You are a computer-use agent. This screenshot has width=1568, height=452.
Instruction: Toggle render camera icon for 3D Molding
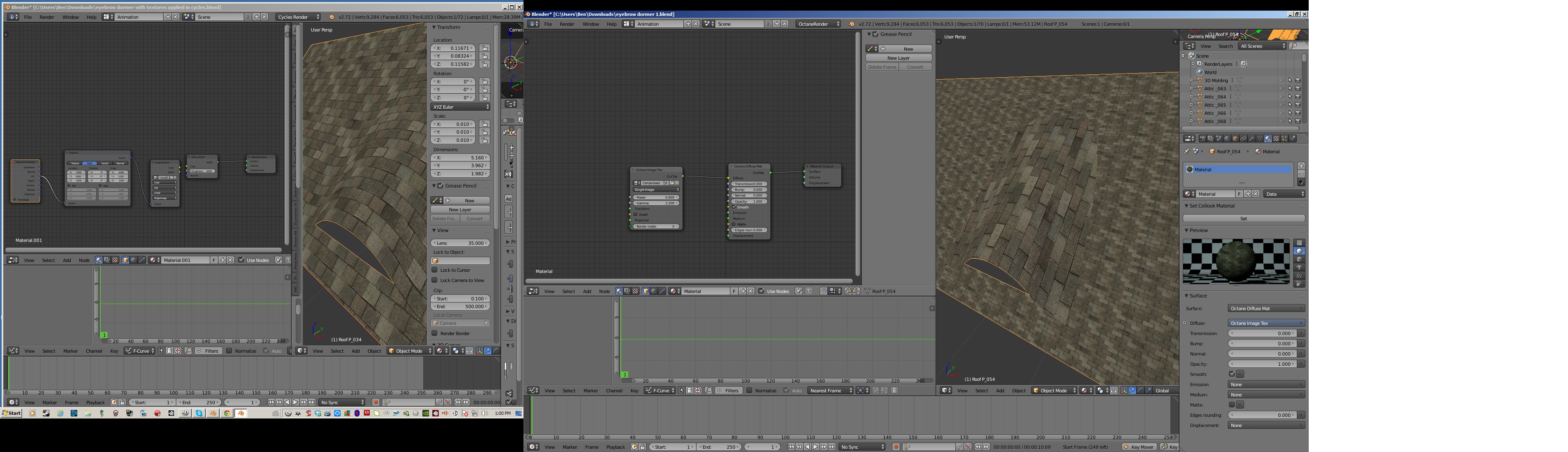pyautogui.click(x=1298, y=80)
